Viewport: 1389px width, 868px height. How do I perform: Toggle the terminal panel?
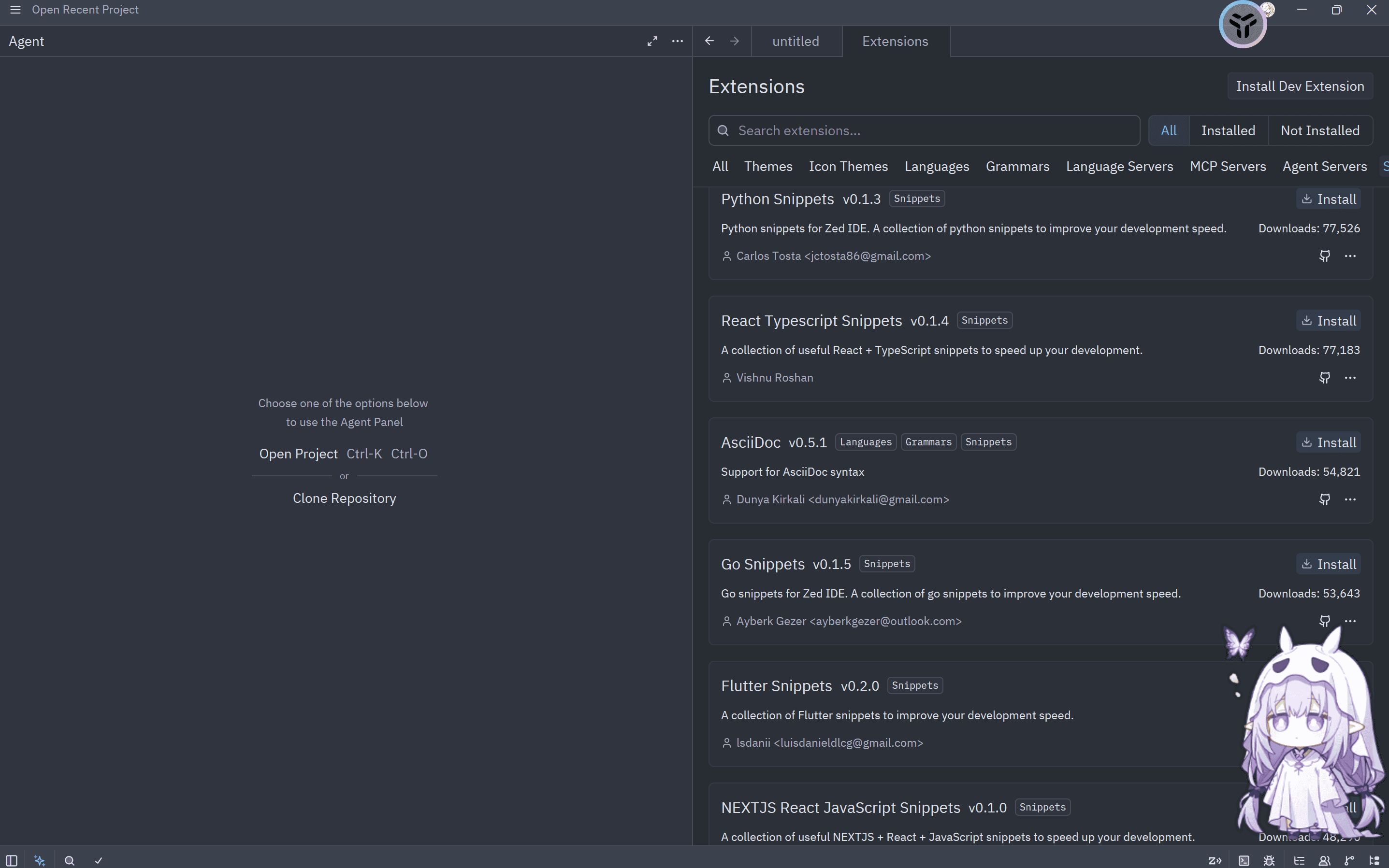pyautogui.click(x=1244, y=860)
